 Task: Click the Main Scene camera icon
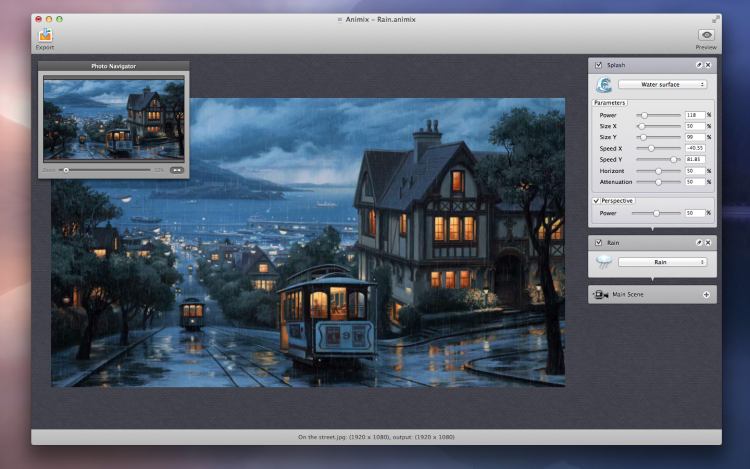600,294
